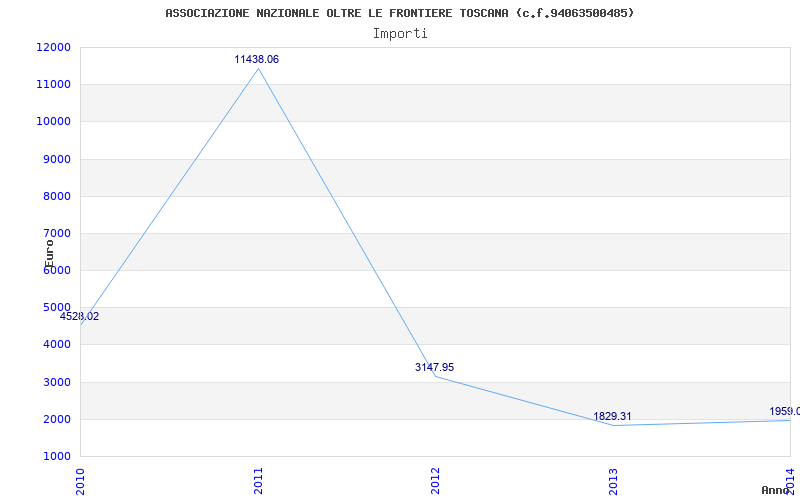
Task: Click the 1000 y-axis value
Action: click(x=56, y=457)
